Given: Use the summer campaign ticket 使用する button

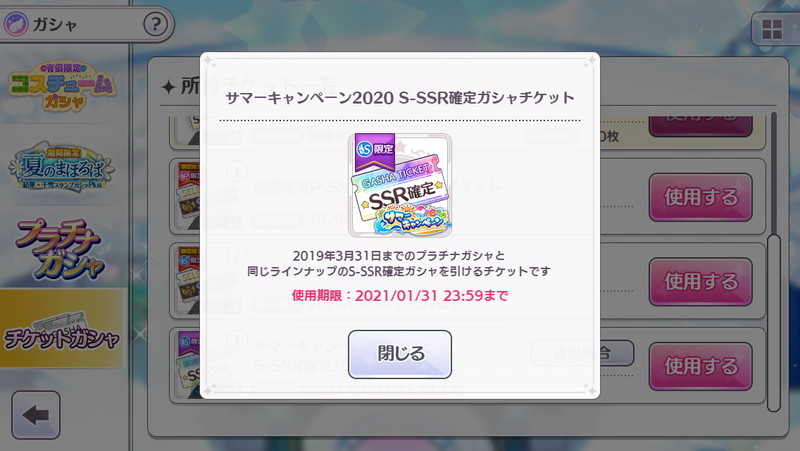Looking at the screenshot, I should tap(701, 366).
